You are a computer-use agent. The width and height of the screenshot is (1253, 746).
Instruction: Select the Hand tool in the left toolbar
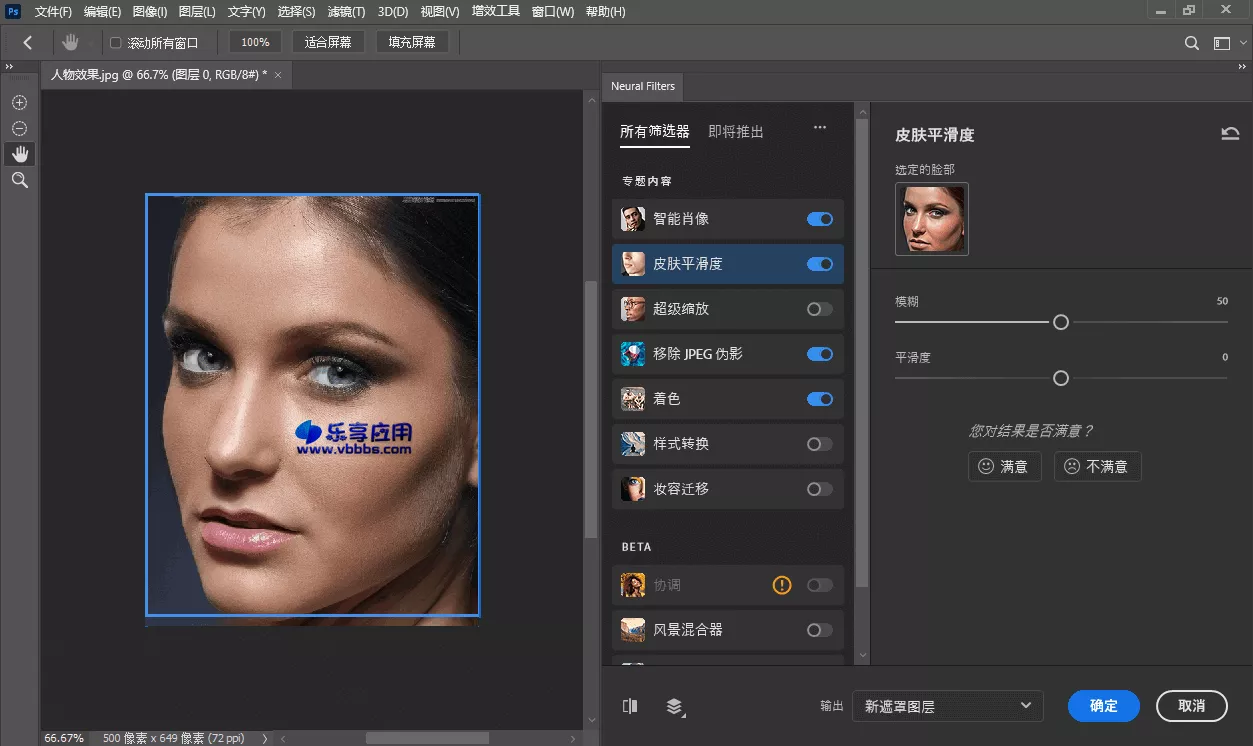(x=19, y=153)
